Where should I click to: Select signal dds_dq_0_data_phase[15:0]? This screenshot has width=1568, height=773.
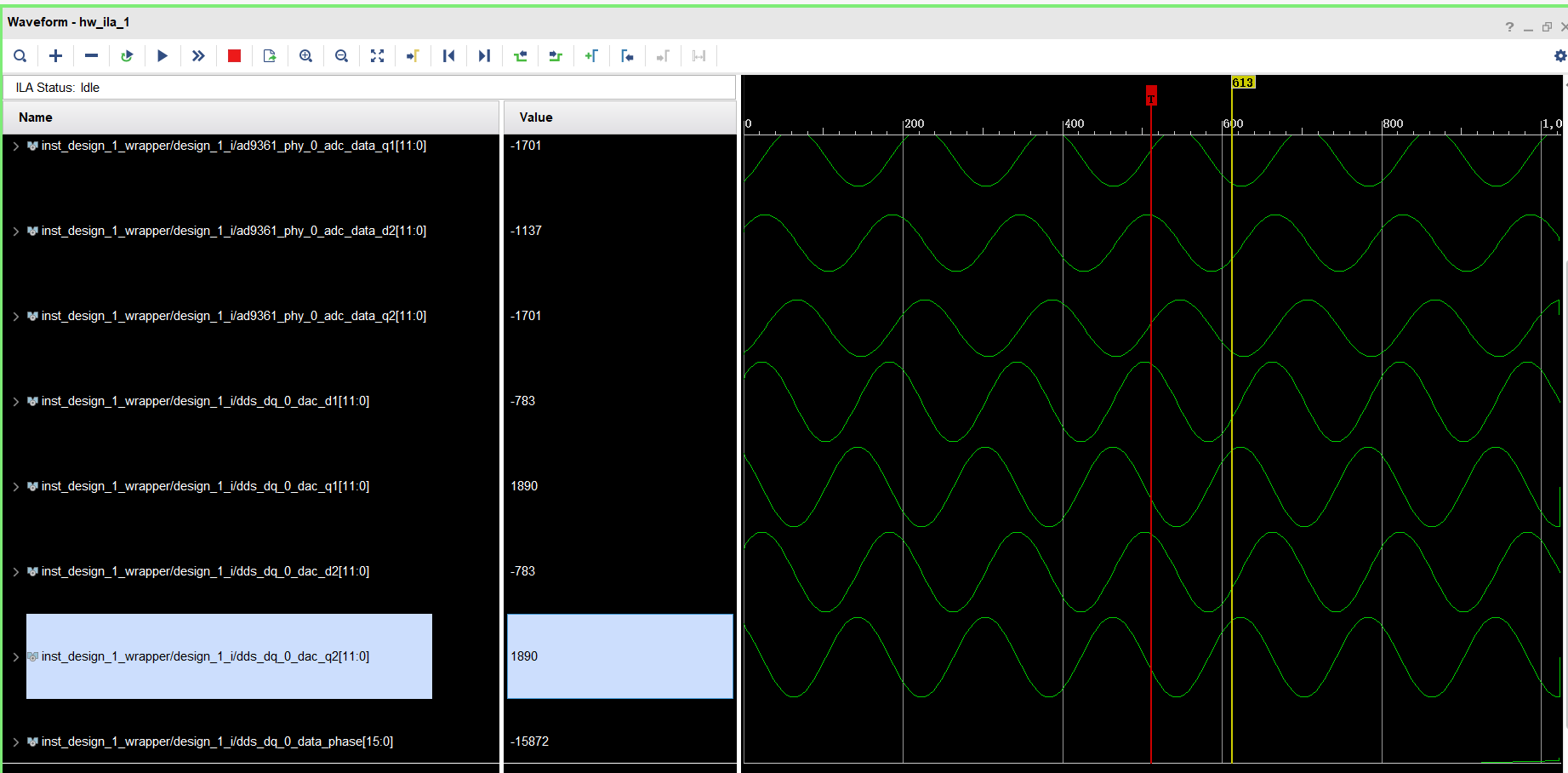pyautogui.click(x=217, y=742)
